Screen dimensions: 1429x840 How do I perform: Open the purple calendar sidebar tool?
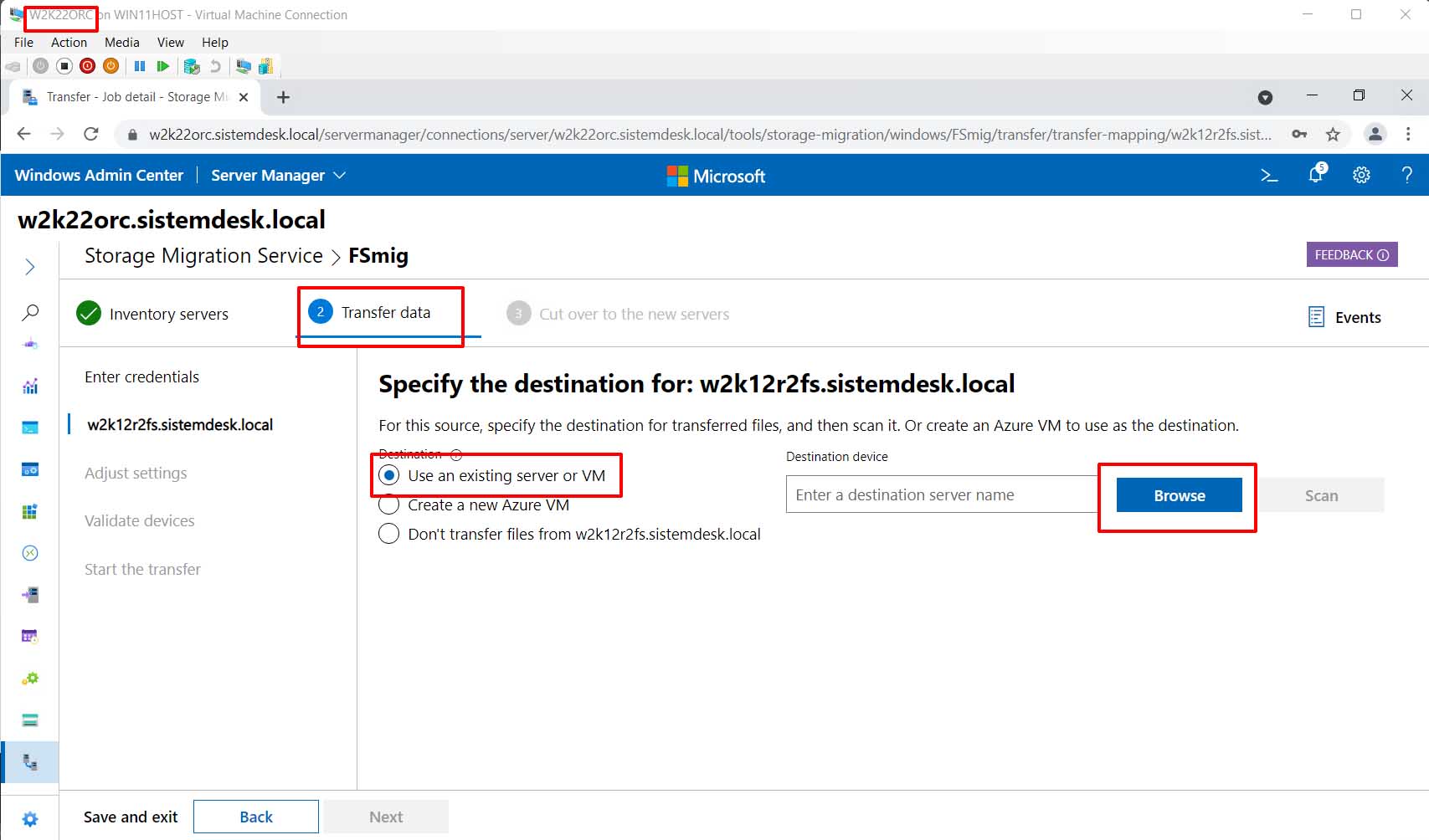30,637
